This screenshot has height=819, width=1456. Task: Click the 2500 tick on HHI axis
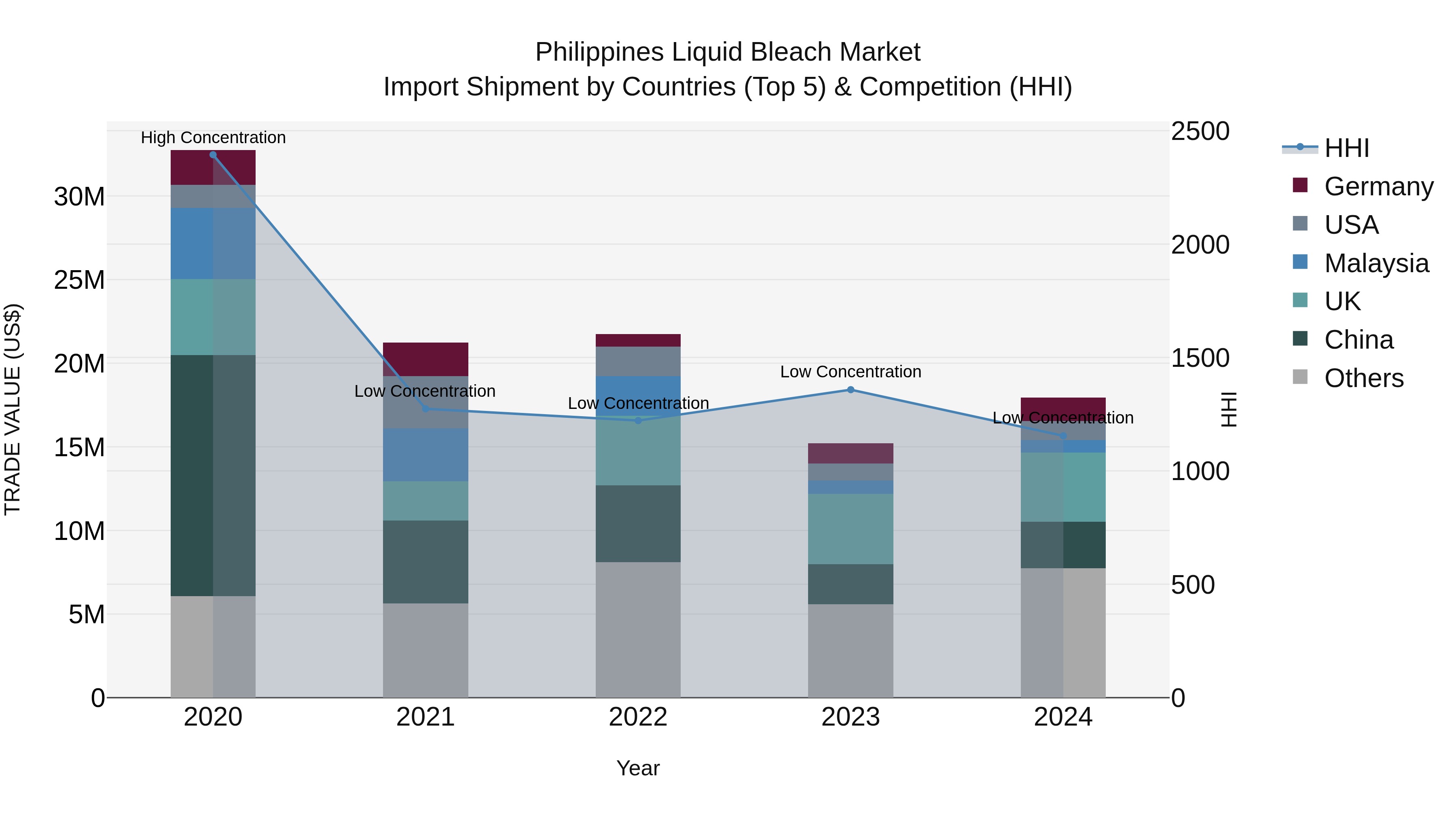coord(1200,131)
